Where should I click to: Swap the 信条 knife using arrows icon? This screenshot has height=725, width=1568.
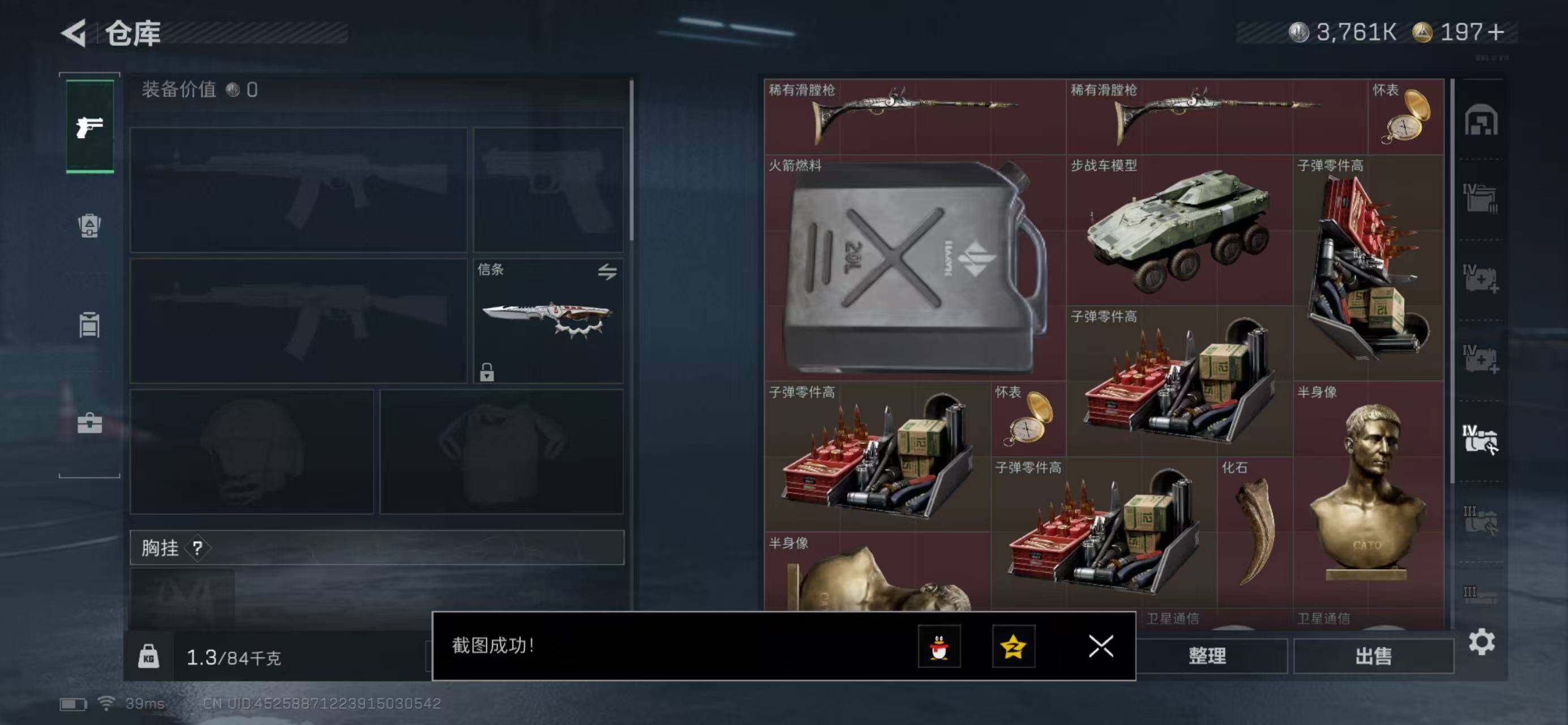(607, 271)
